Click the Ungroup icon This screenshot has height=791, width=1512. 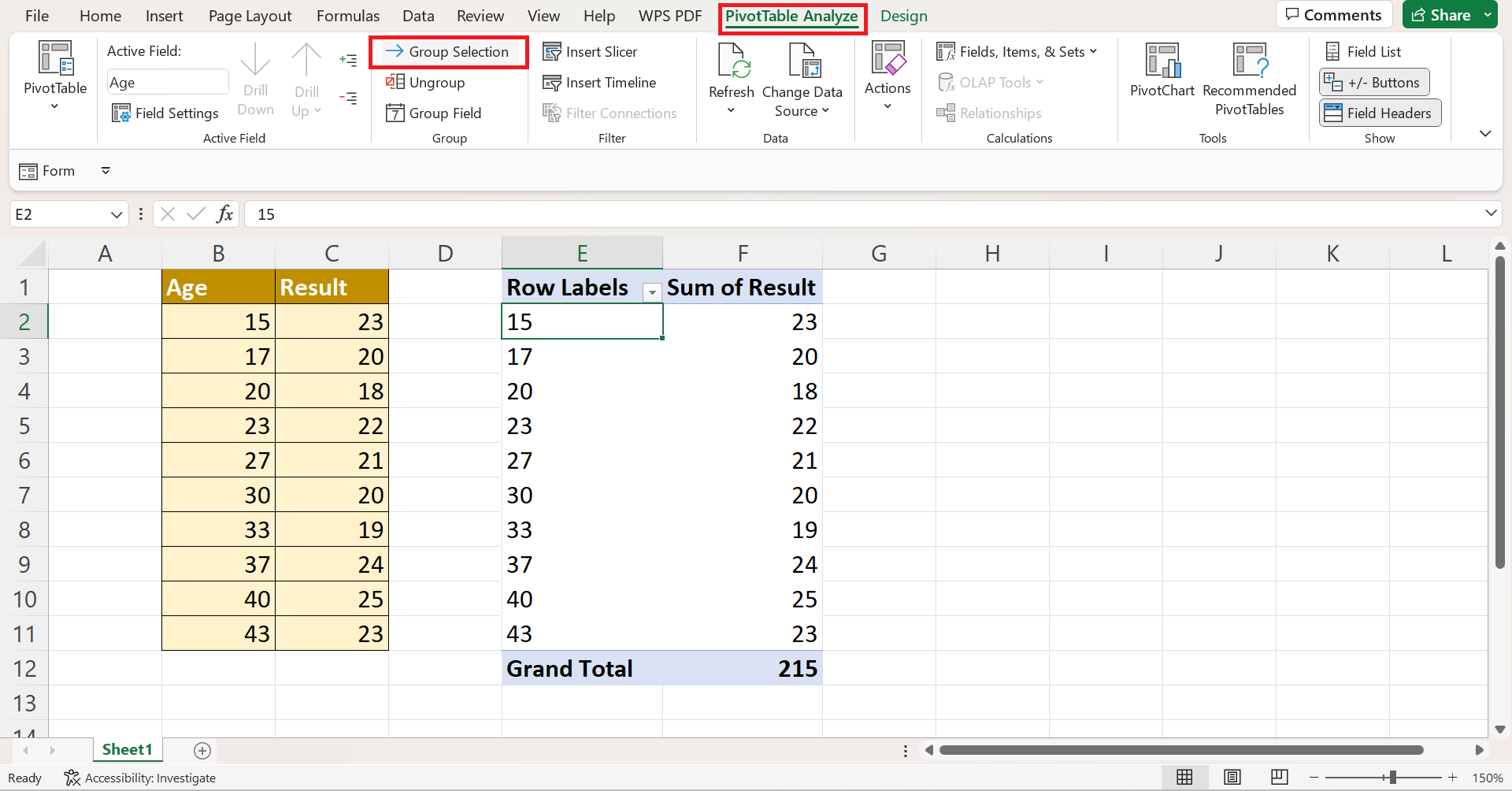395,83
